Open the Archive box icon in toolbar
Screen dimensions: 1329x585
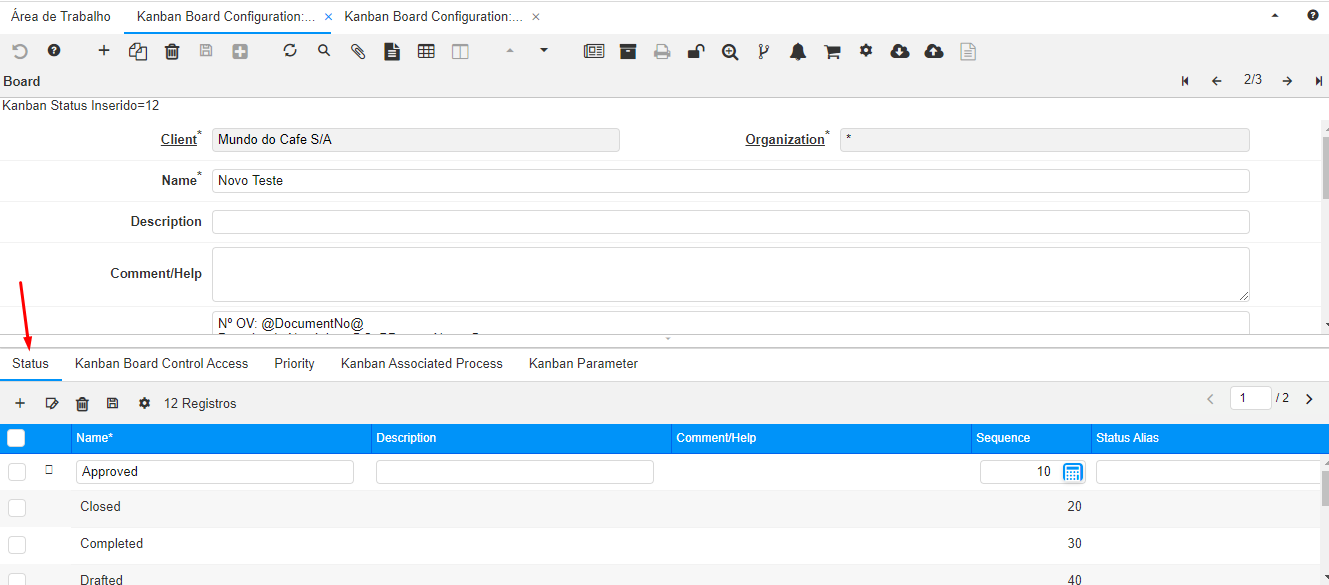click(x=628, y=51)
